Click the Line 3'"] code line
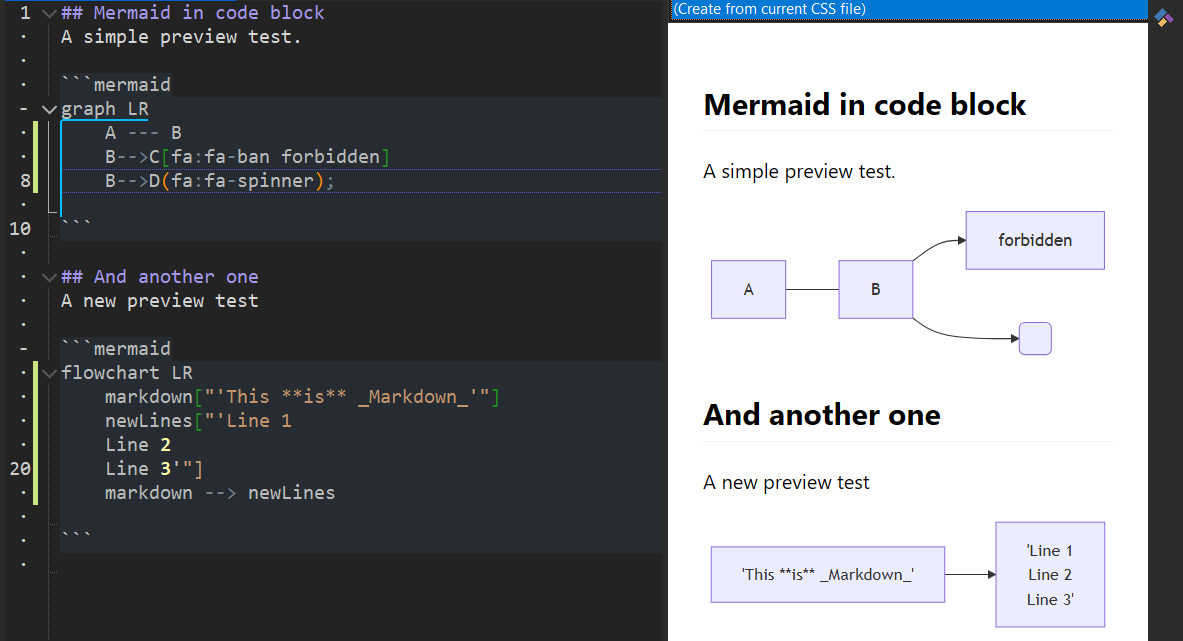Viewport: 1183px width, 641px height. (154, 469)
